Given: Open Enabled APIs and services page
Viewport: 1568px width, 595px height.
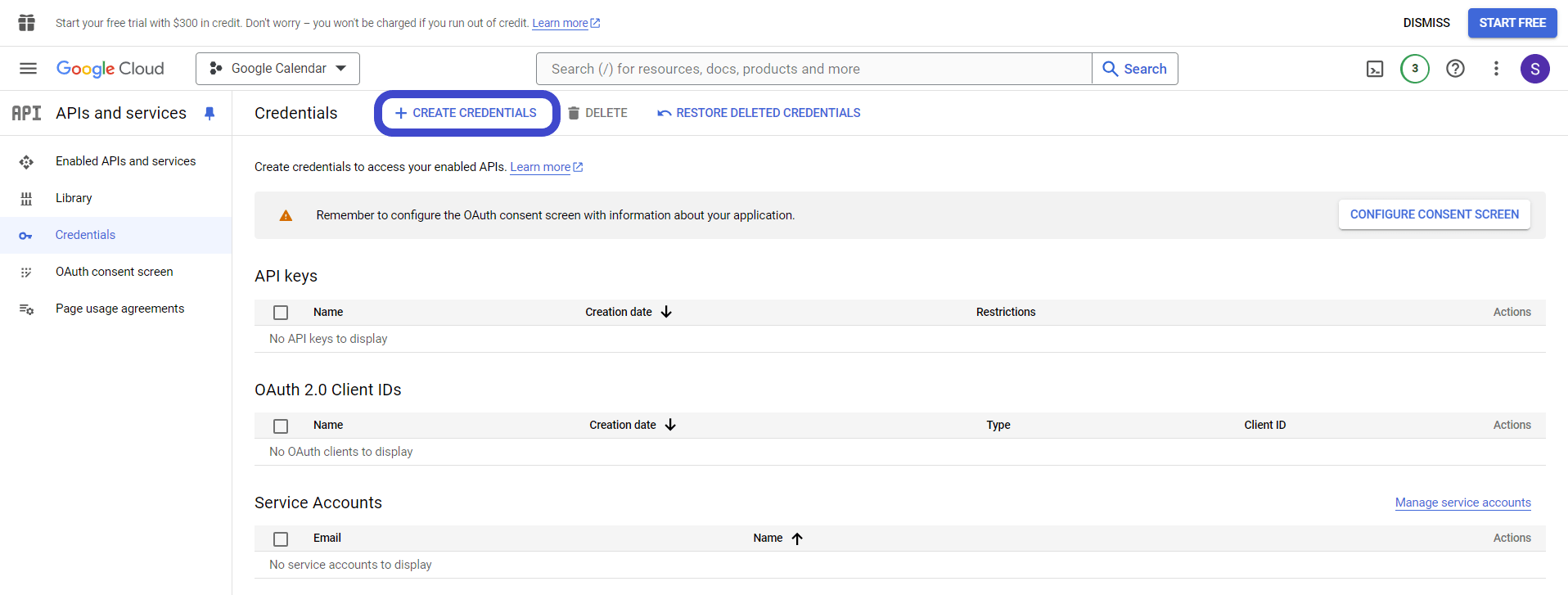Looking at the screenshot, I should 126,161.
